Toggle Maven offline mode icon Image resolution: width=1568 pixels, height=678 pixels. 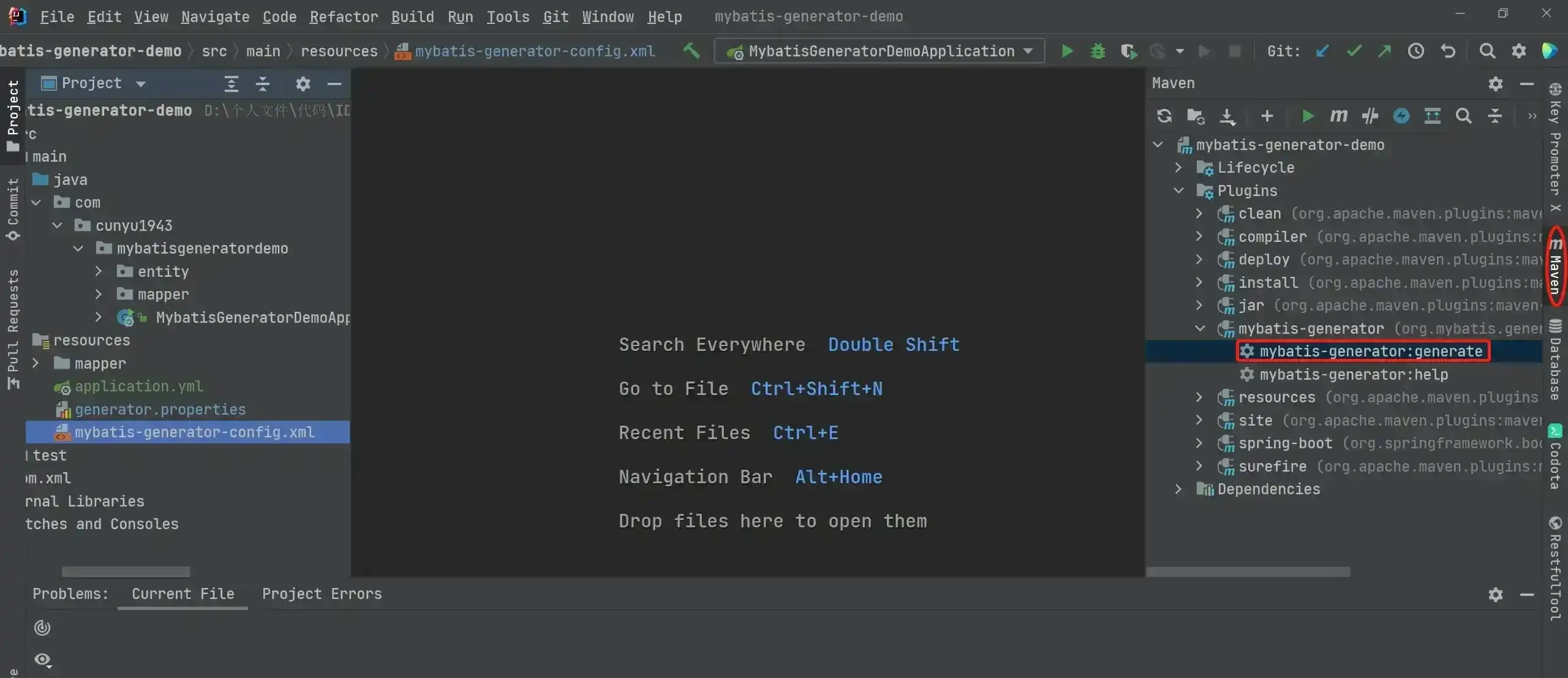click(x=1370, y=116)
